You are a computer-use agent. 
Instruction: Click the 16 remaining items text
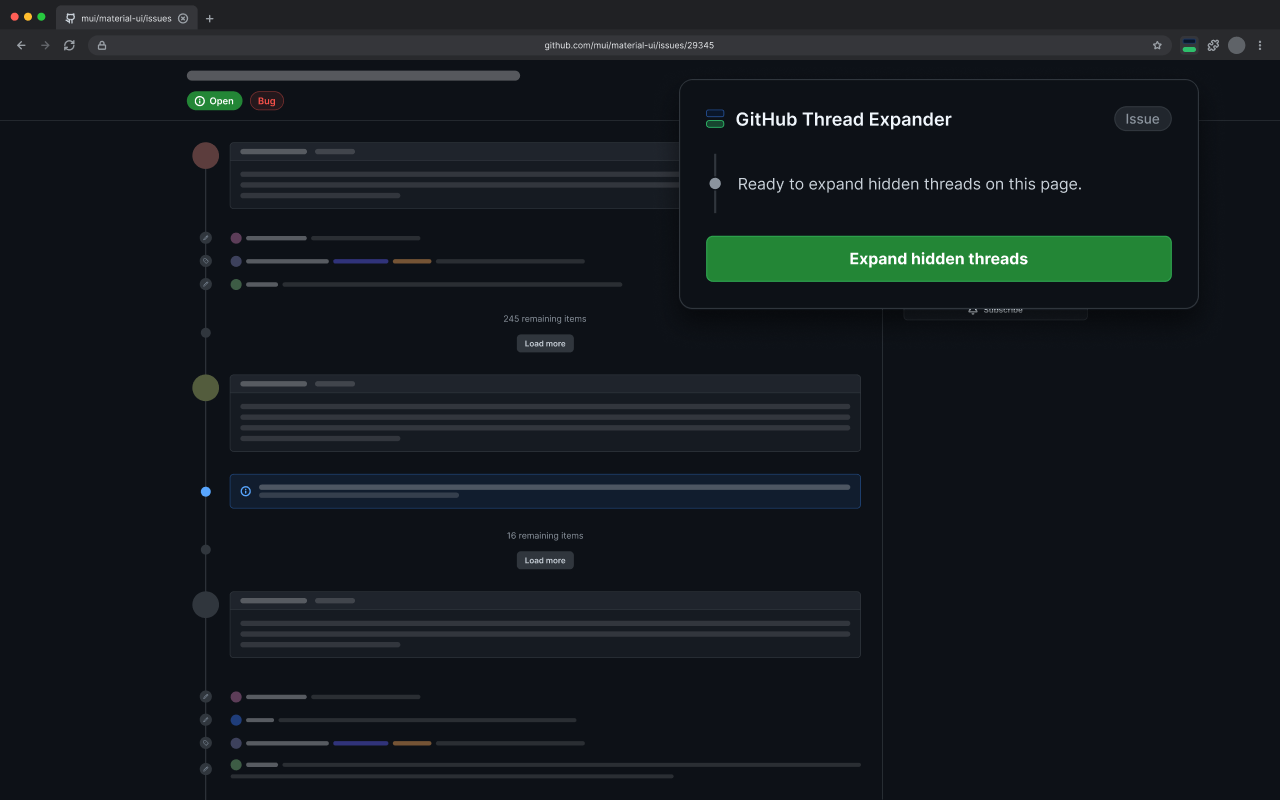tap(545, 536)
